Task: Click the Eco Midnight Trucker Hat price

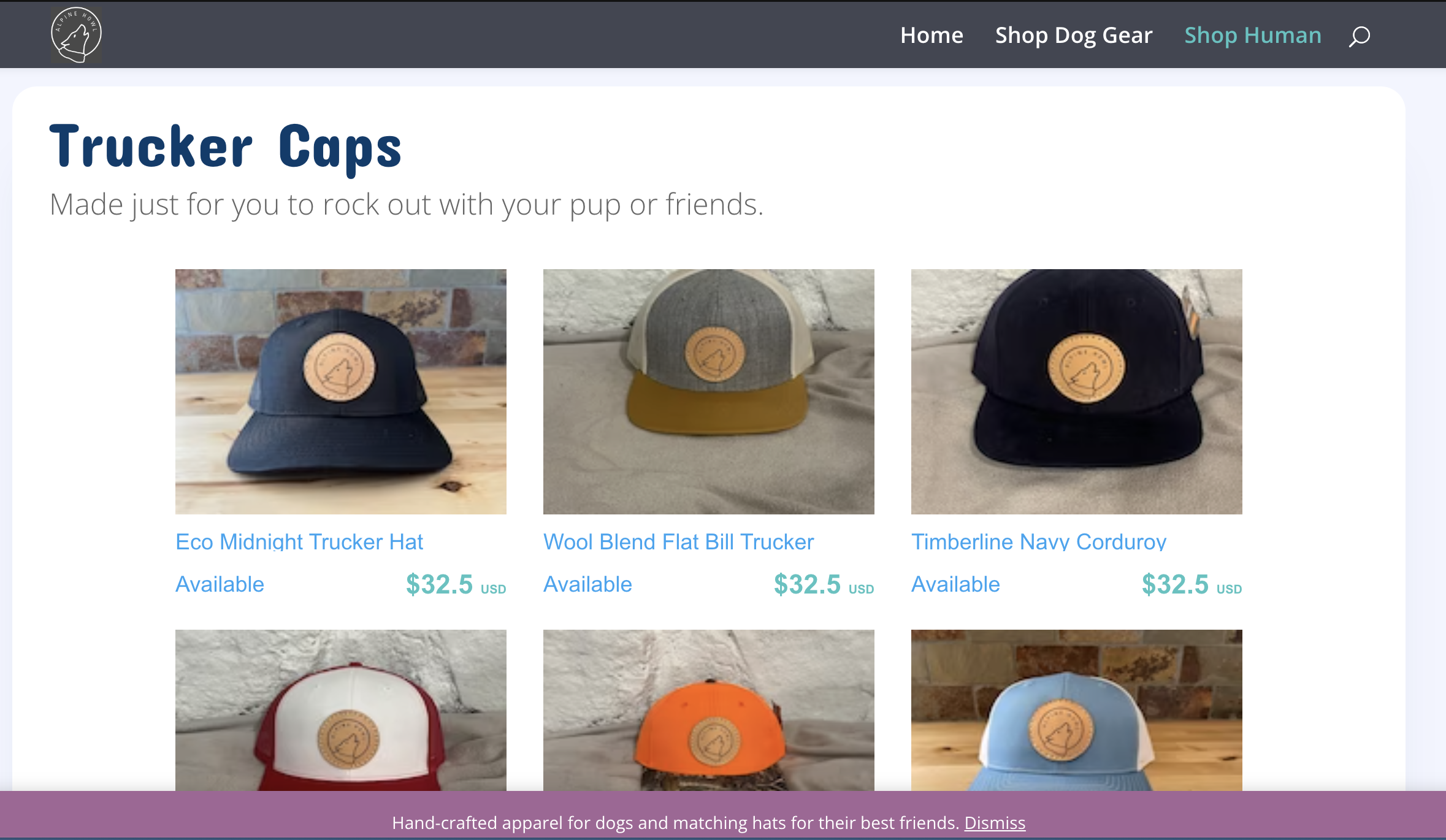Action: pos(456,584)
